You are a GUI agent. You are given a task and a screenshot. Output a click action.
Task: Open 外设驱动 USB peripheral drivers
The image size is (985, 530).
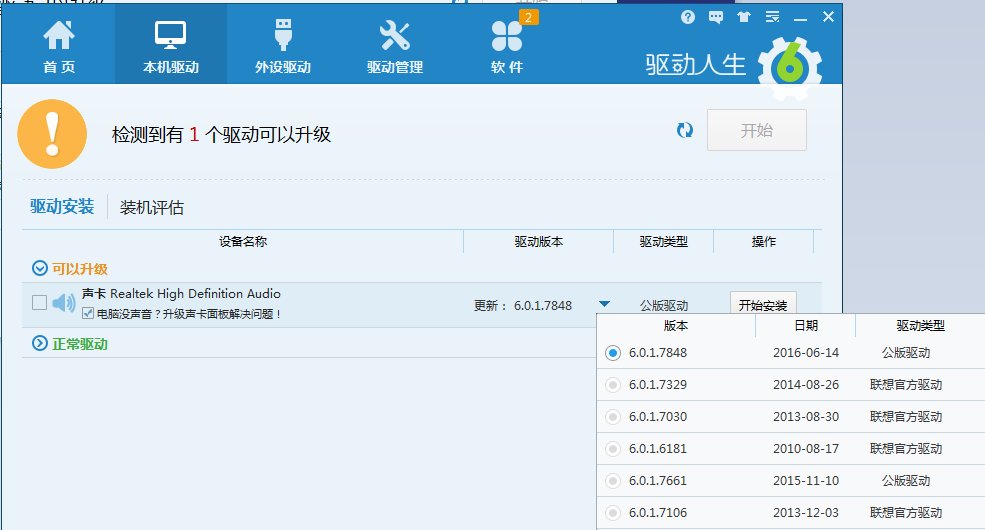[x=282, y=48]
